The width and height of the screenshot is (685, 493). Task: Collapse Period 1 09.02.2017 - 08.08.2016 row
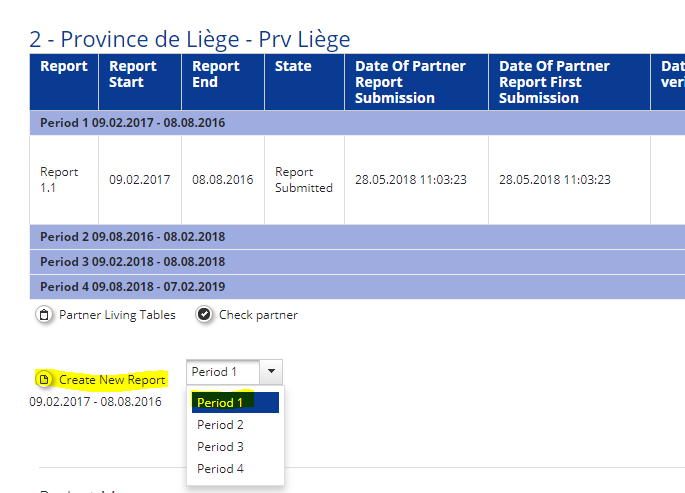(x=132, y=123)
